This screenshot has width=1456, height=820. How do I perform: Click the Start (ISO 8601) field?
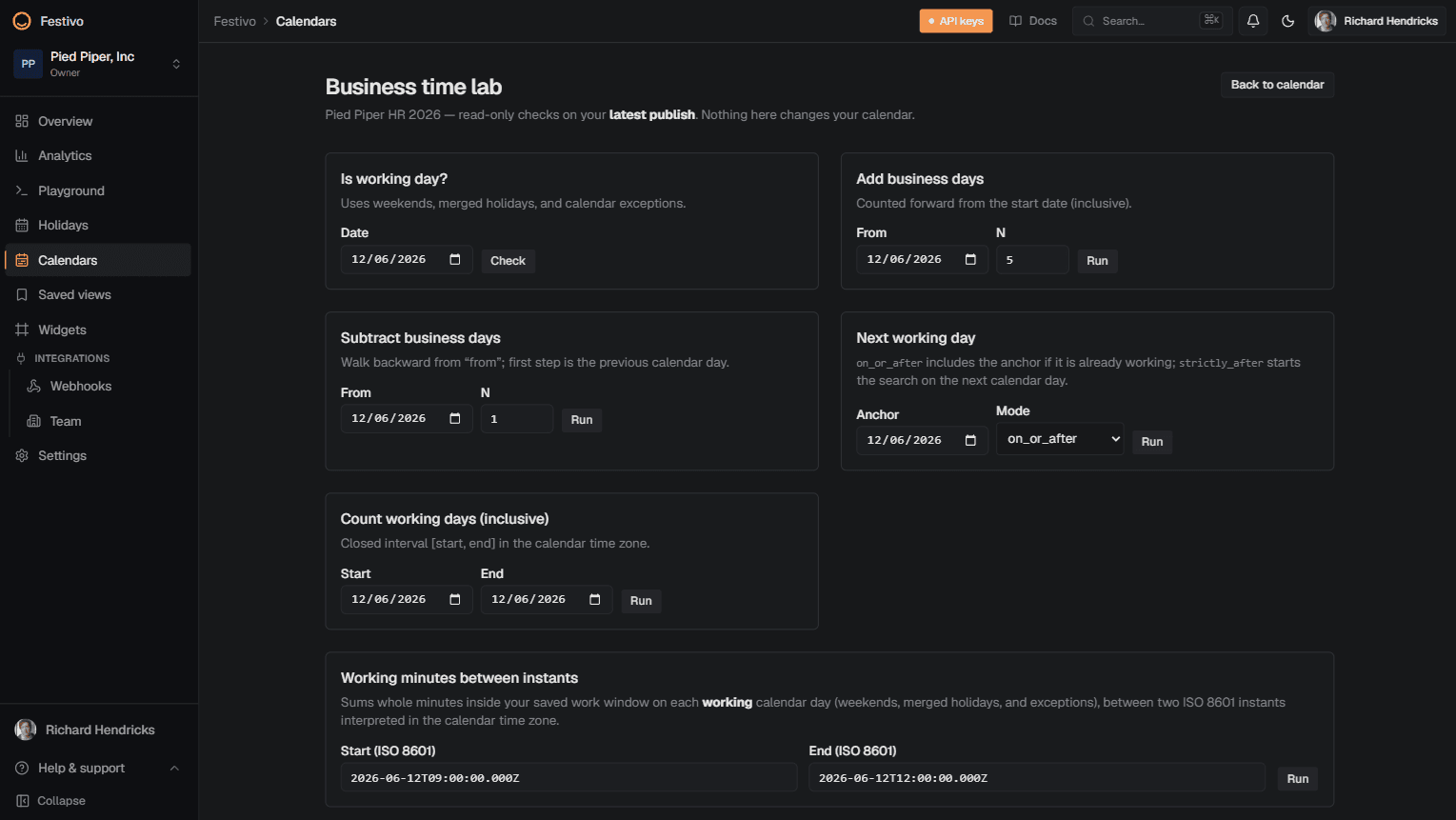[569, 777]
